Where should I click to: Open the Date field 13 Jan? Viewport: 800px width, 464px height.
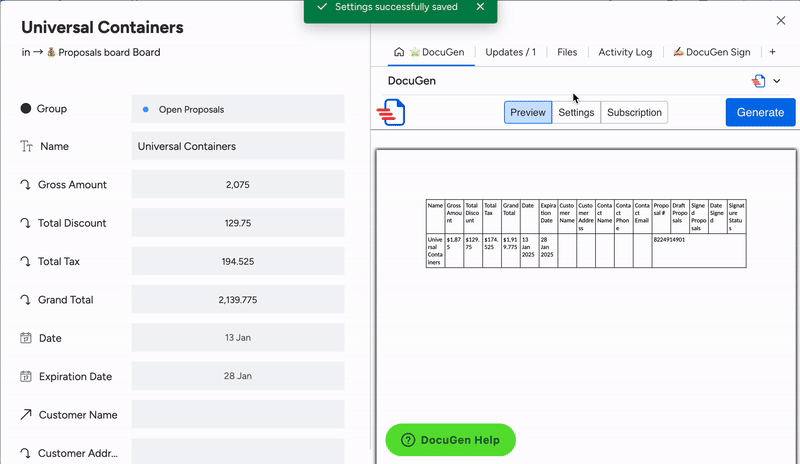tap(238, 337)
